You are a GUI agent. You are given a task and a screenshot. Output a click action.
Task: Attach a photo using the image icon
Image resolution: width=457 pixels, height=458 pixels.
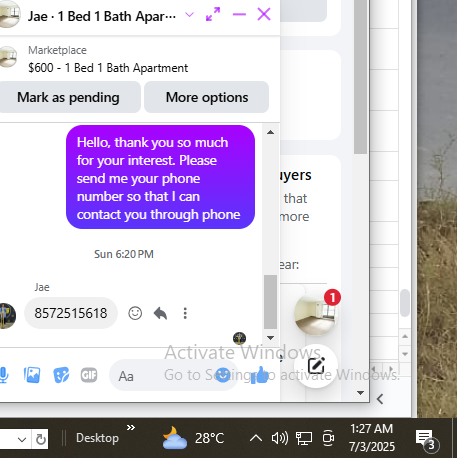pos(32,375)
